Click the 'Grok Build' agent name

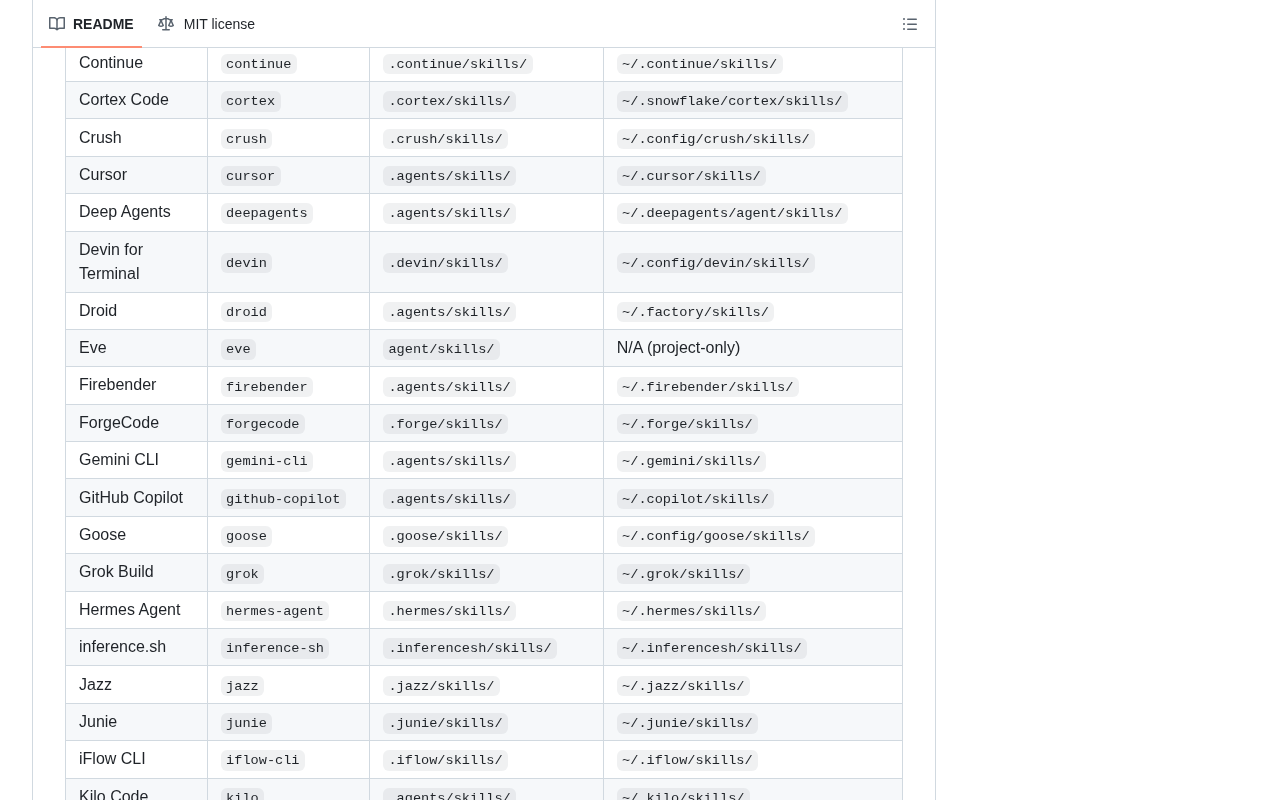(x=116, y=572)
